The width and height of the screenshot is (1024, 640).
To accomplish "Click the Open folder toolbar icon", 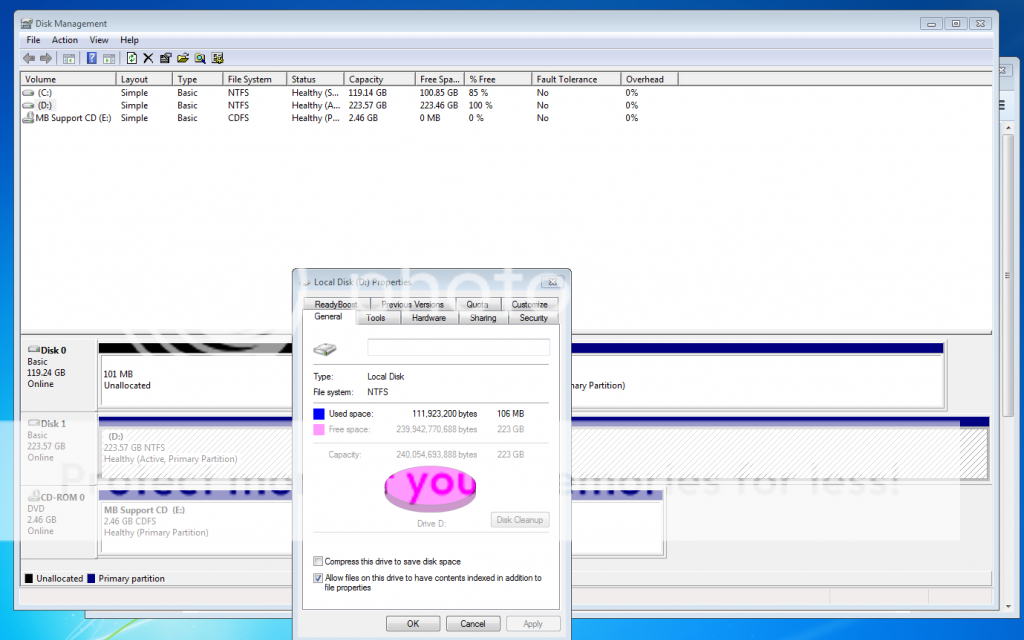I will (183, 58).
